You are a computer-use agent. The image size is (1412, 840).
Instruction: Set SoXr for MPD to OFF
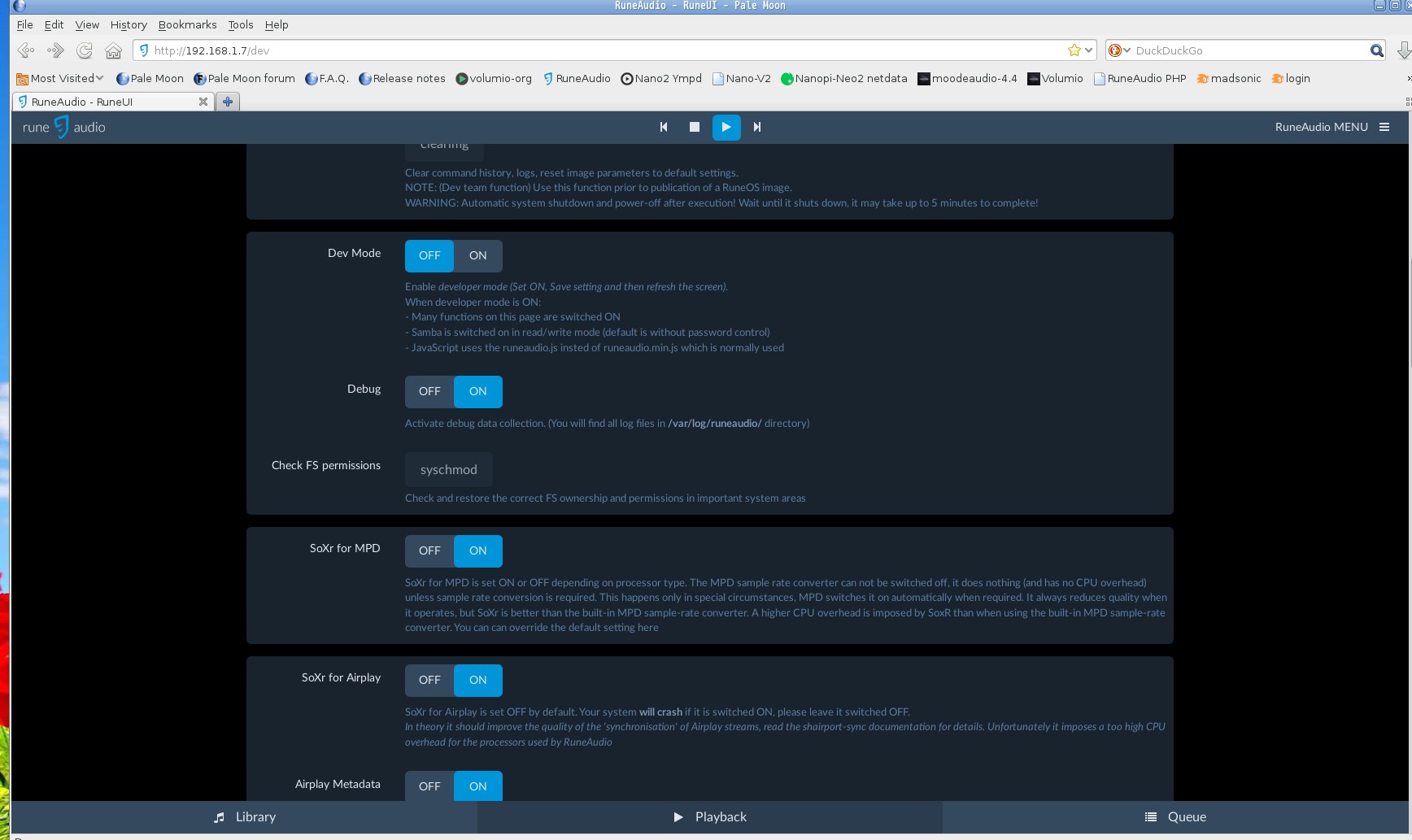(429, 551)
